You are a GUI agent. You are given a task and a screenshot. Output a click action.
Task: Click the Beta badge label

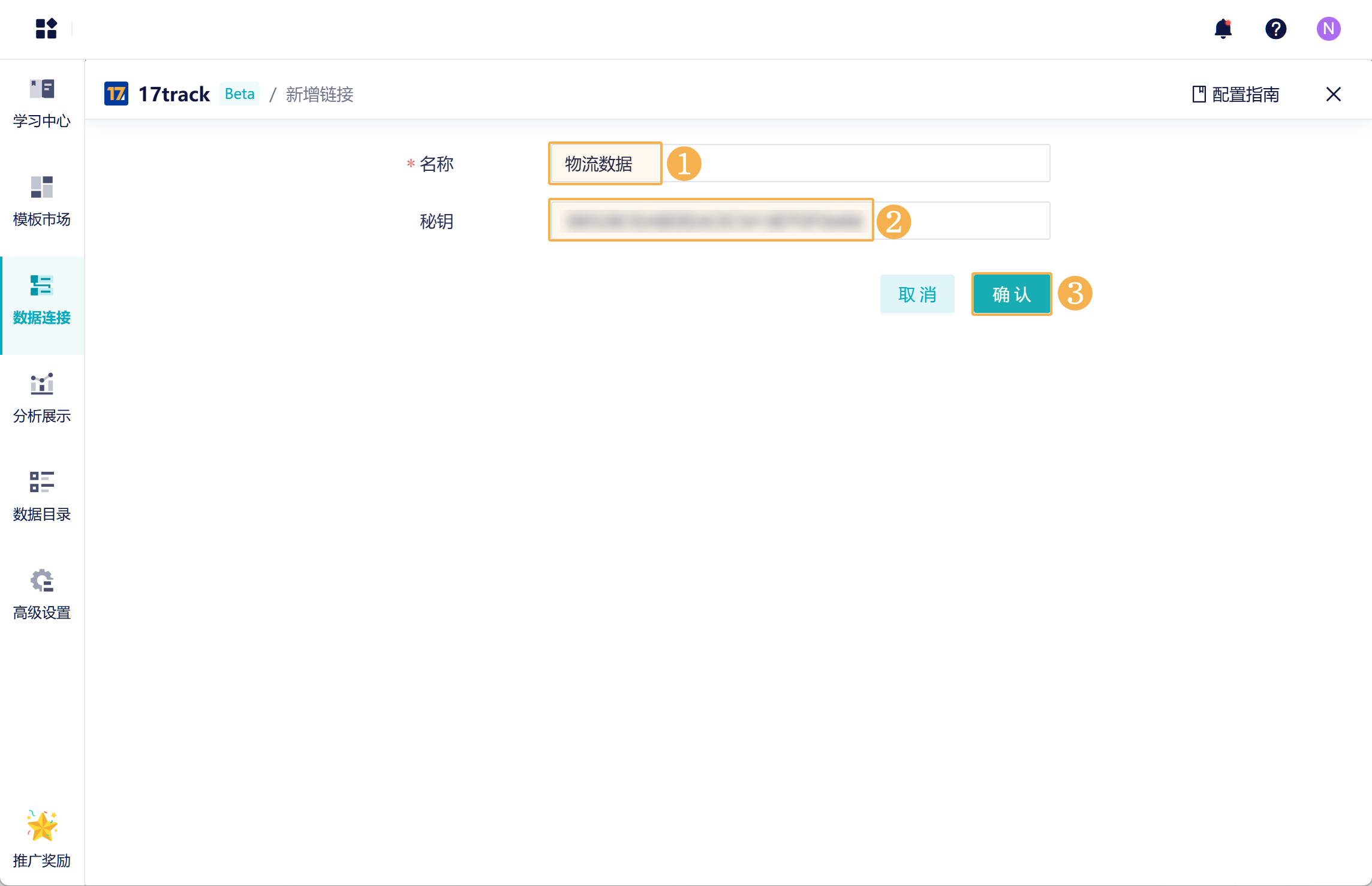pos(239,94)
